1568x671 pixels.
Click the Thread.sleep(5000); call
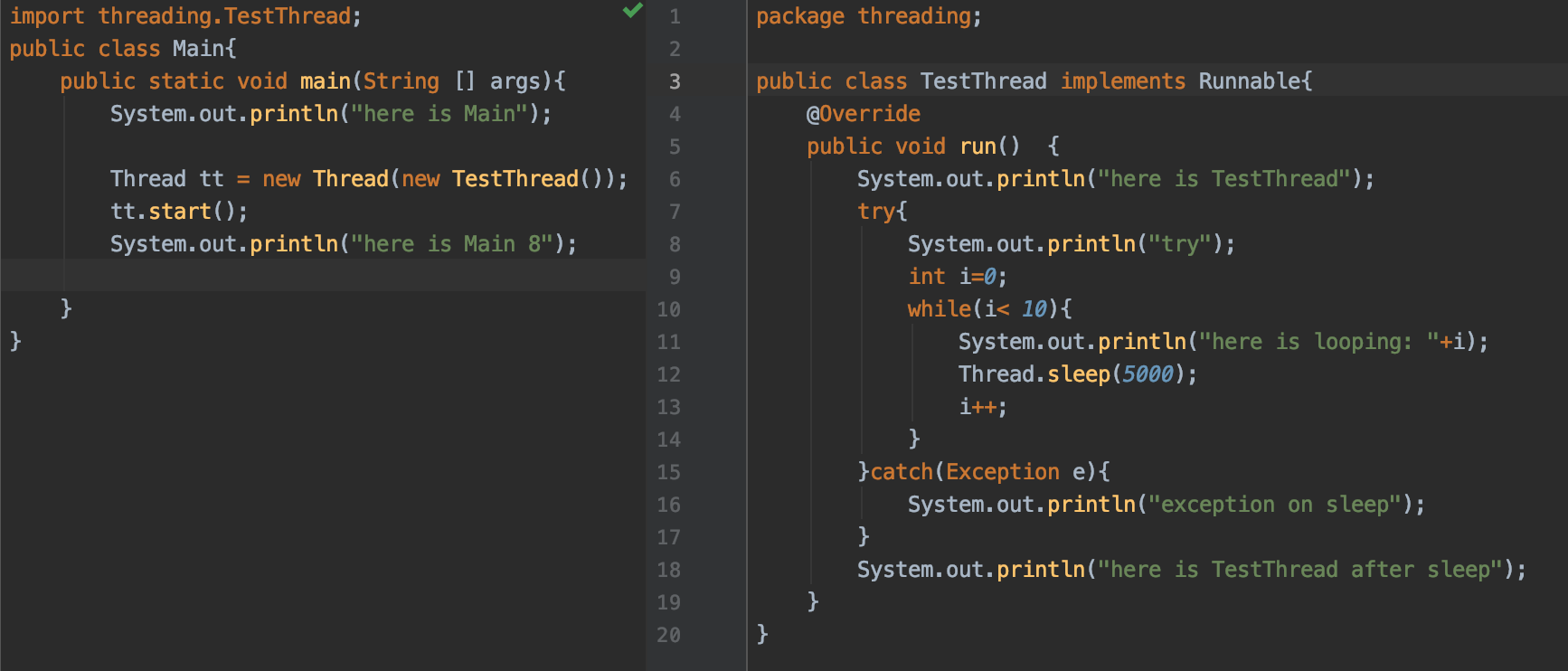pos(1078,374)
